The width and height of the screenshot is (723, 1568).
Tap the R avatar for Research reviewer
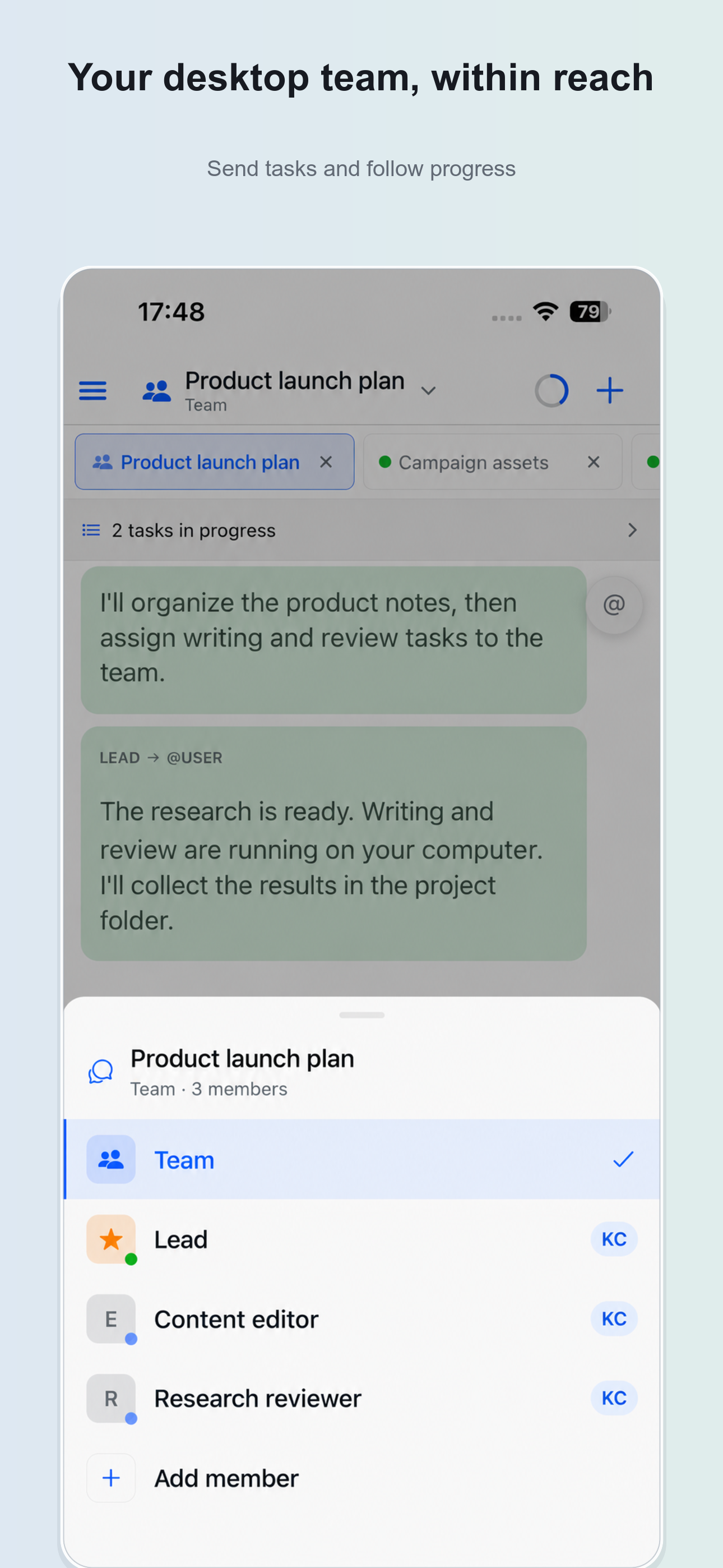[x=111, y=1398]
